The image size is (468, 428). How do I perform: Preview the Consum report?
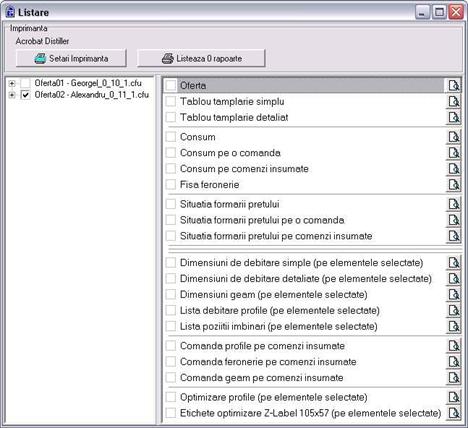pyautogui.click(x=453, y=137)
